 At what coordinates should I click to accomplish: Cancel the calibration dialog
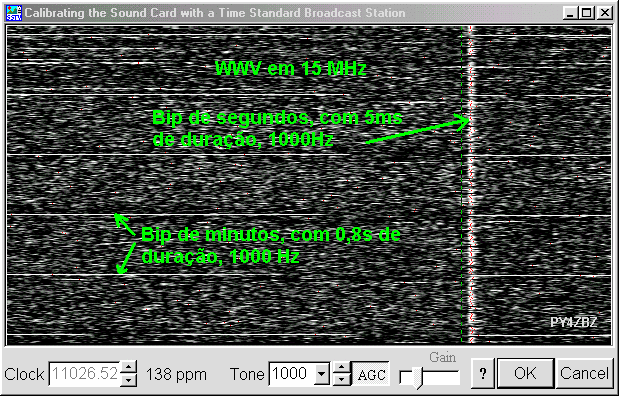[584, 373]
